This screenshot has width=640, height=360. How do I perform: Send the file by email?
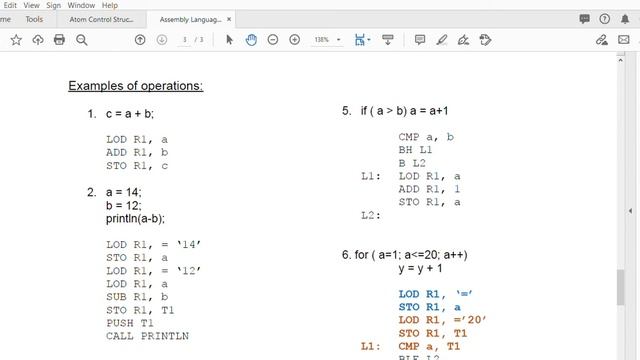624,40
